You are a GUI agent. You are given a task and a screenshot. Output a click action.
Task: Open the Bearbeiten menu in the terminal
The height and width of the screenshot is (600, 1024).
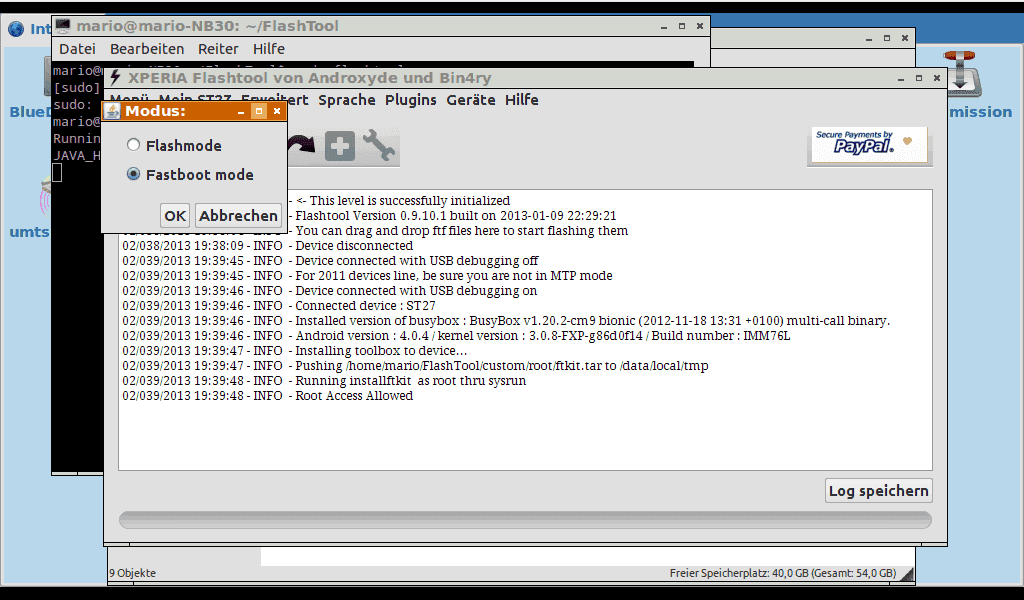[147, 49]
